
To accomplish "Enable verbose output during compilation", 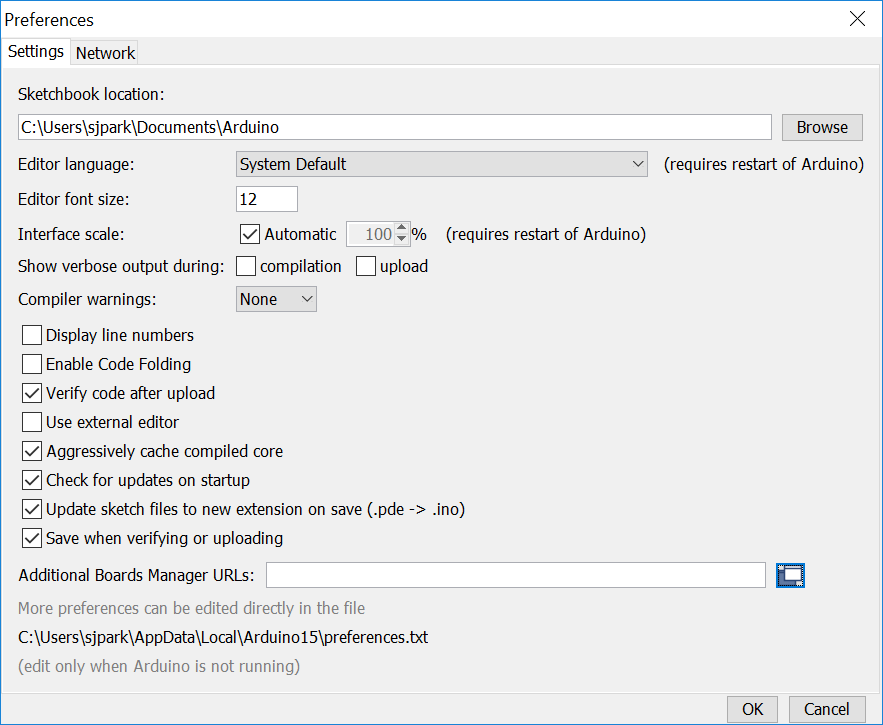I will [246, 266].
